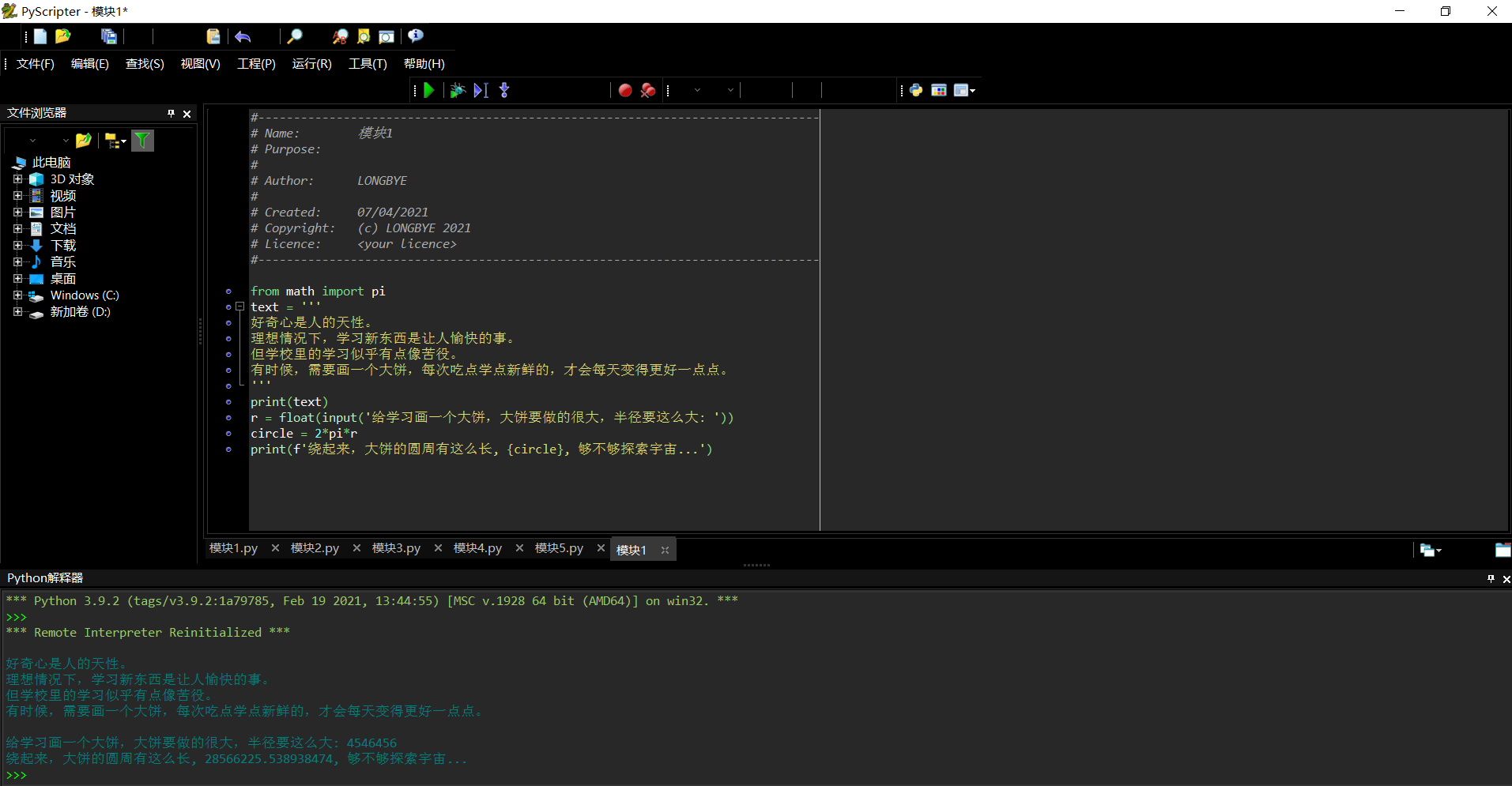The image size is (1512, 786).
Task: Switch to the 模块5.py tab
Action: click(560, 548)
